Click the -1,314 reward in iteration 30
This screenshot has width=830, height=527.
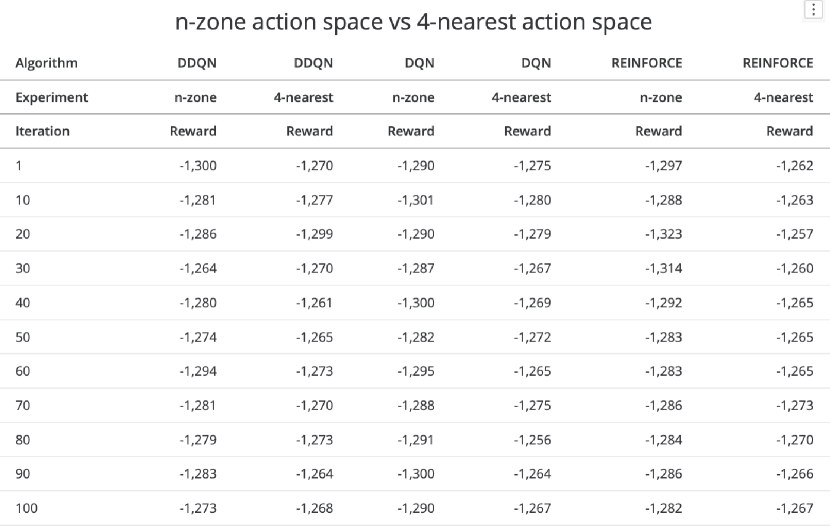pos(663,268)
